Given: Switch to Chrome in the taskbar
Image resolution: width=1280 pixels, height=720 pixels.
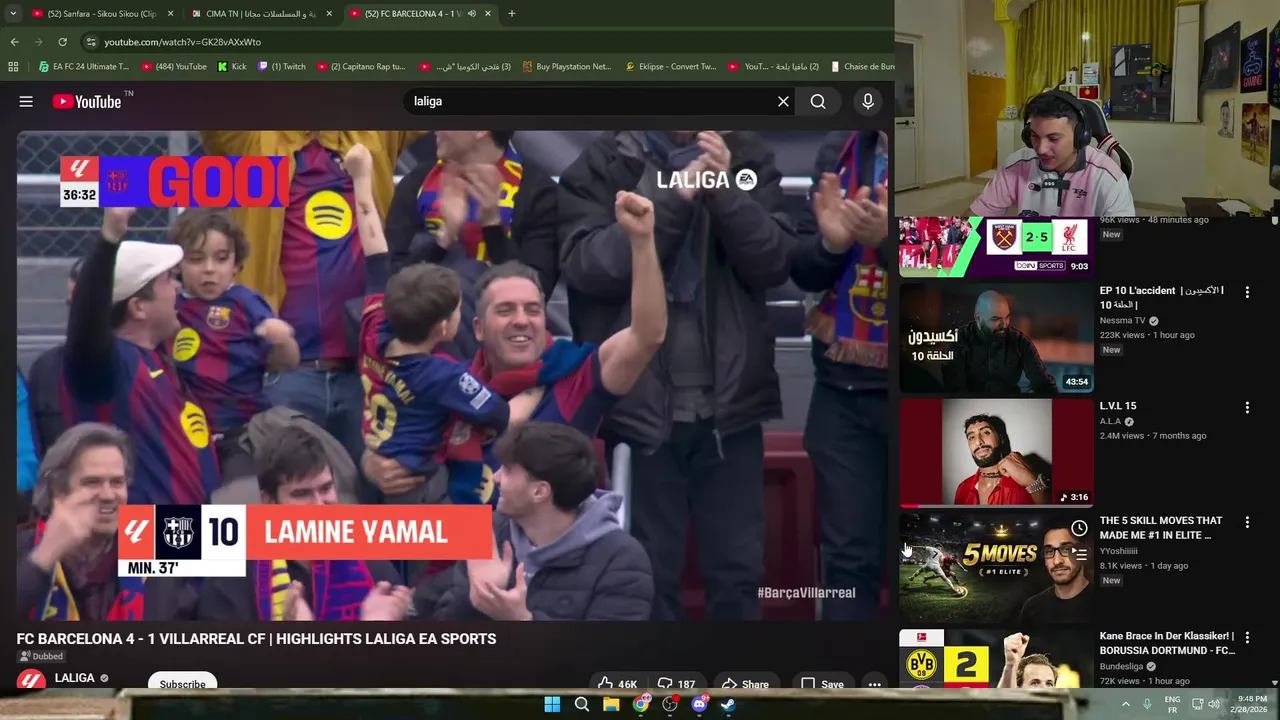Looking at the screenshot, I should tap(640, 704).
